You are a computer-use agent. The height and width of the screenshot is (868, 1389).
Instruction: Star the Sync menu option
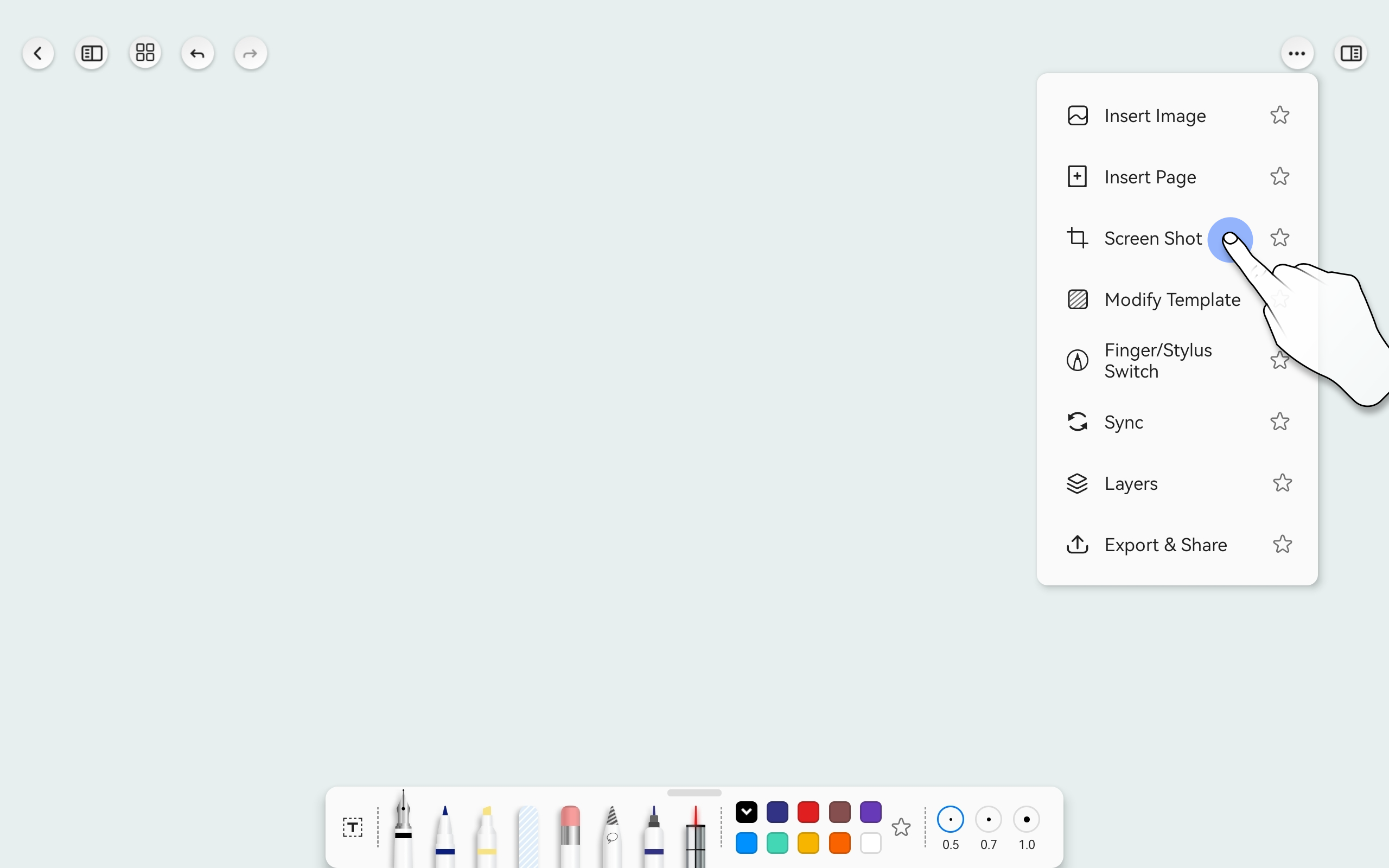coord(1279,422)
